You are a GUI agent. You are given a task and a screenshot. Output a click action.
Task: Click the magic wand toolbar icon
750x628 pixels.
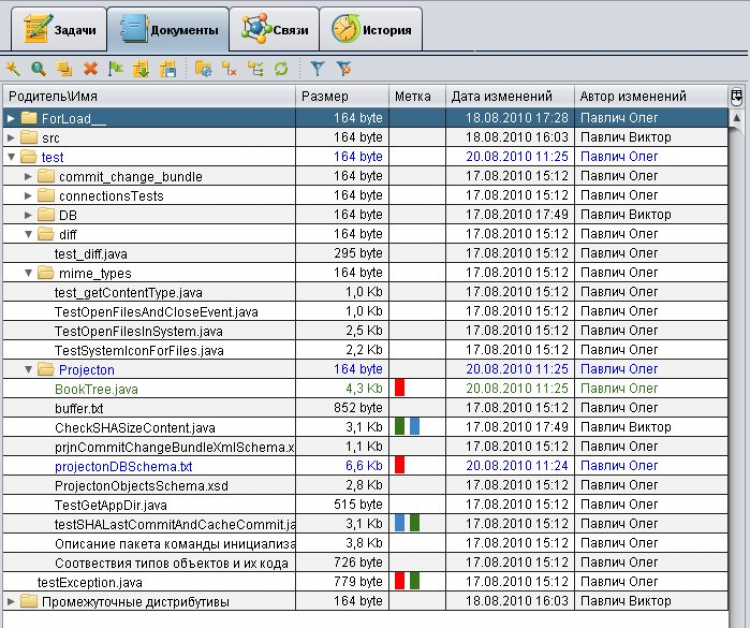click(13, 68)
